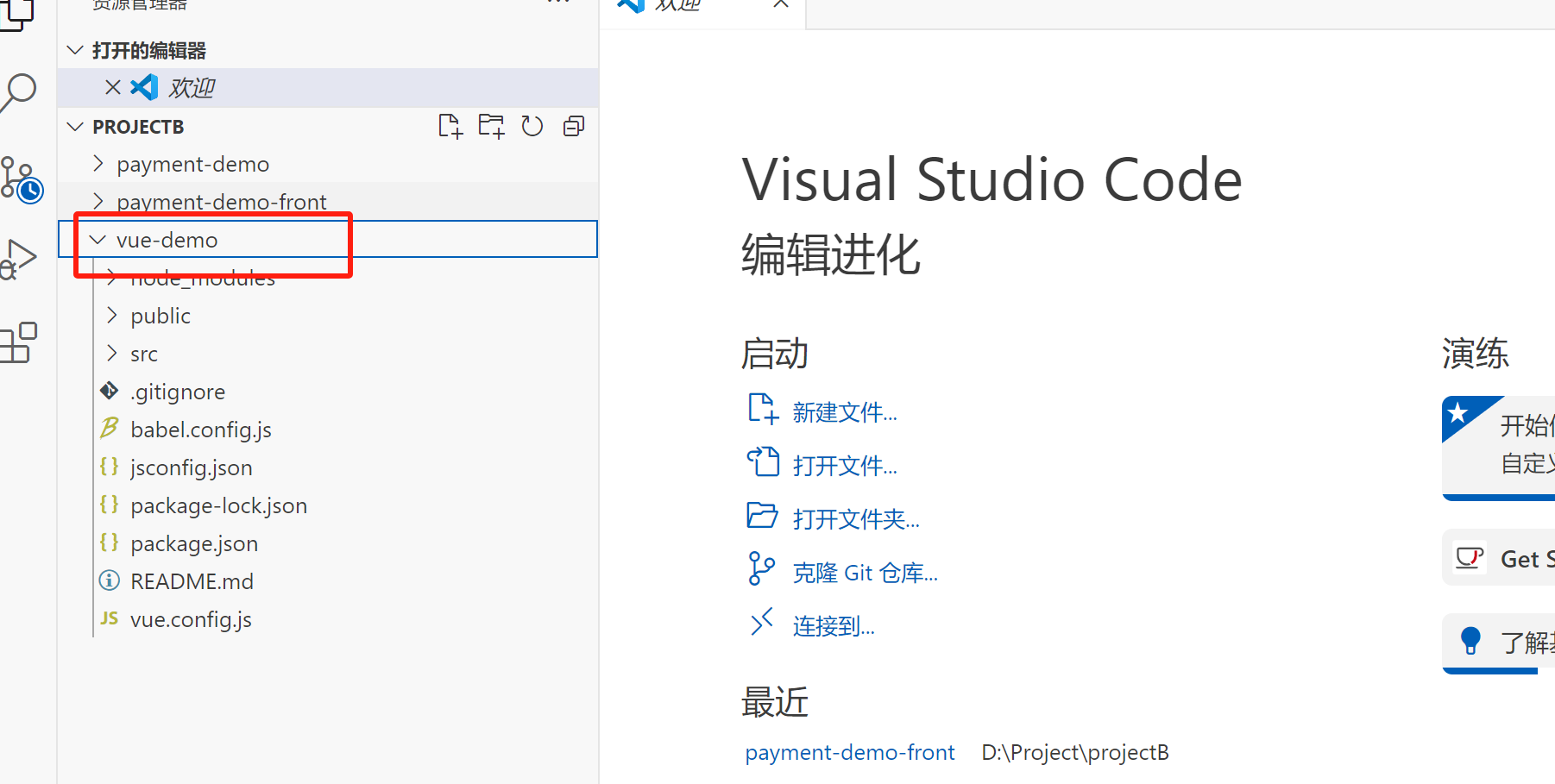The height and width of the screenshot is (784, 1555).
Task: Click the 新建文件... link
Action: (845, 412)
